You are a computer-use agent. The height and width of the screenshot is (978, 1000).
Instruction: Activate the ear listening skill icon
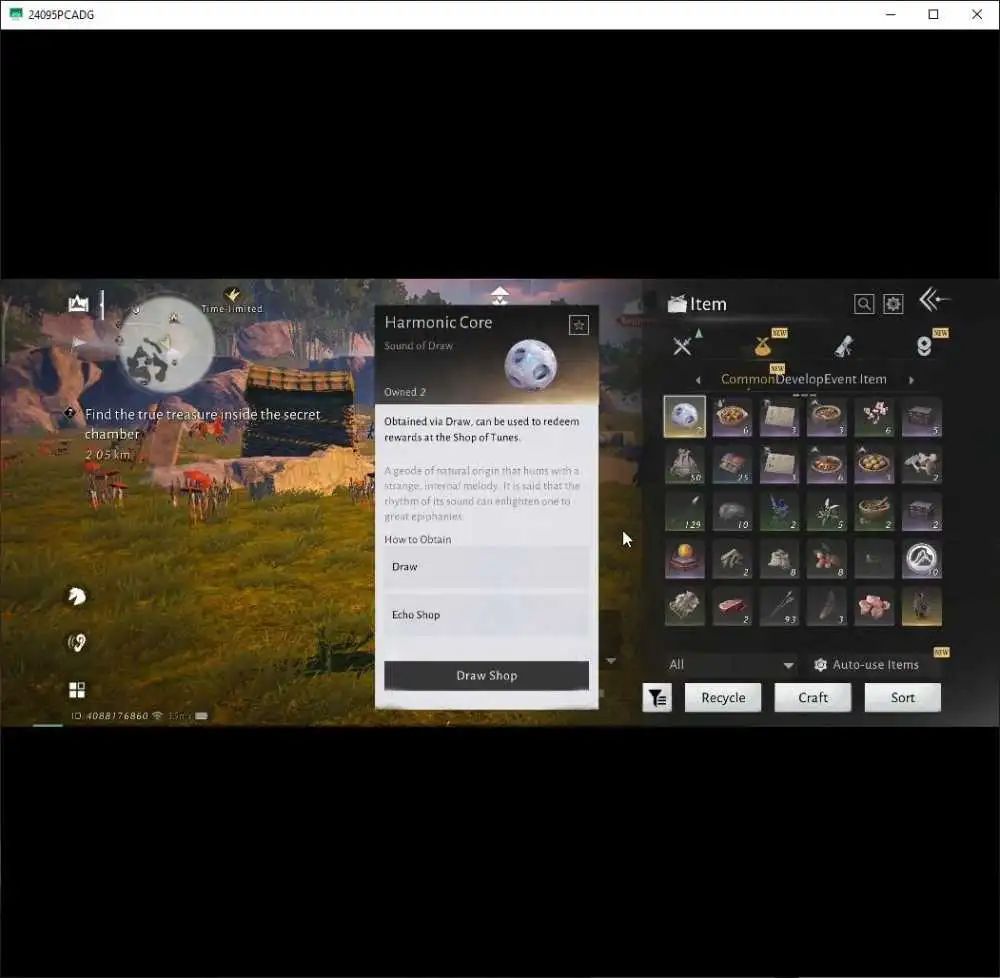[77, 643]
